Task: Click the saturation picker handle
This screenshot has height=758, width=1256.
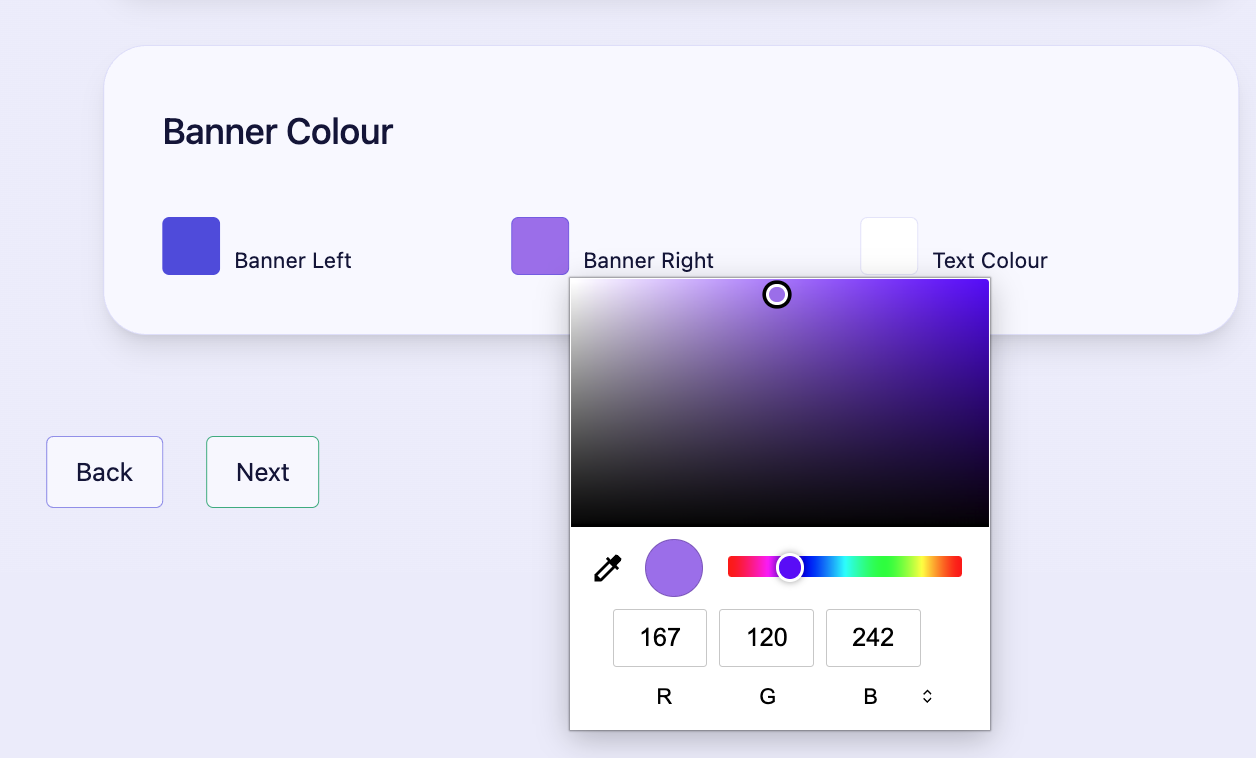Action: tap(777, 294)
